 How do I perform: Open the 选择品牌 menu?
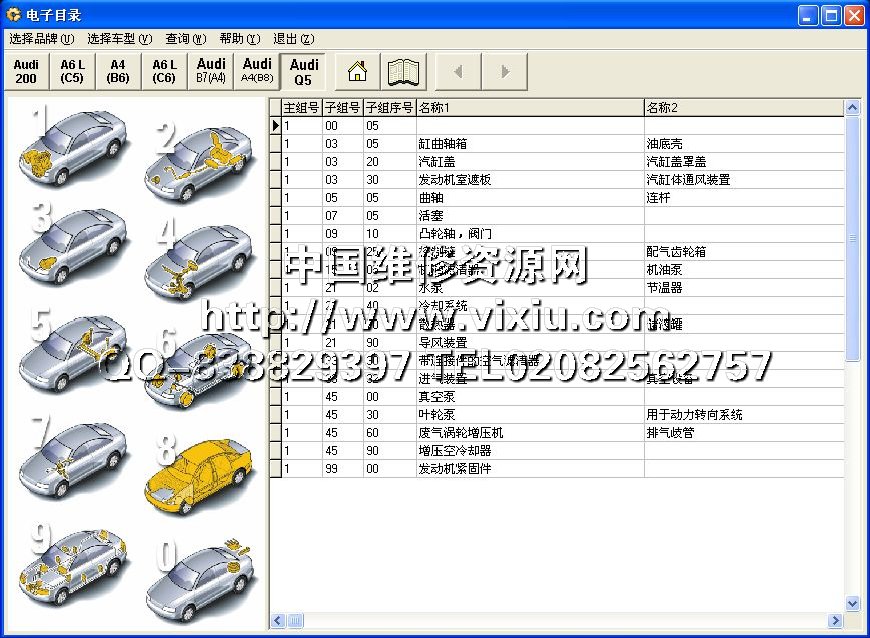tap(41, 39)
